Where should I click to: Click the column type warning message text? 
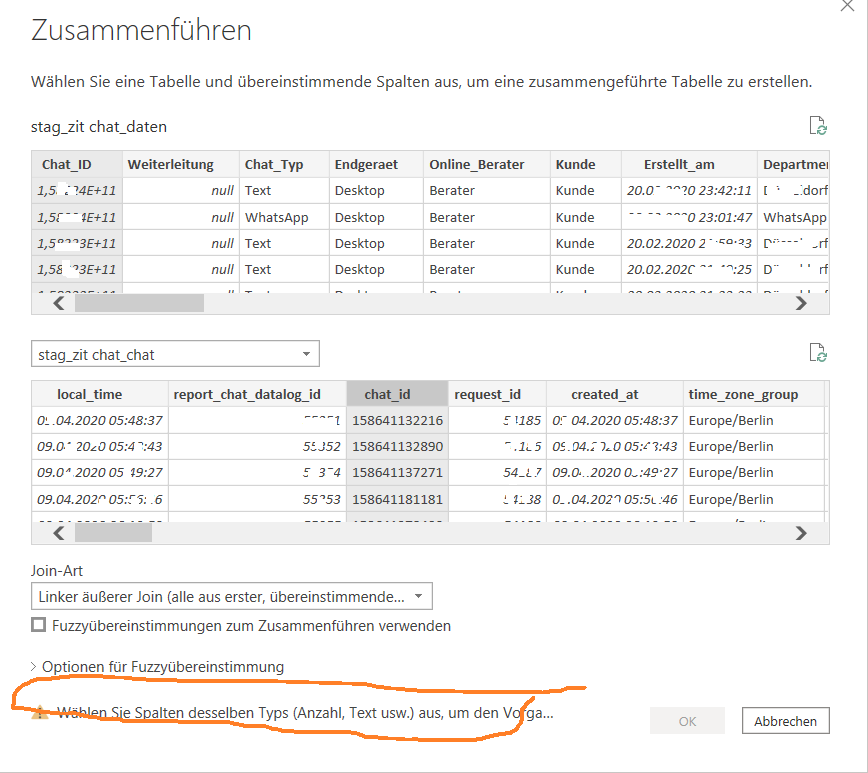[x=305, y=713]
